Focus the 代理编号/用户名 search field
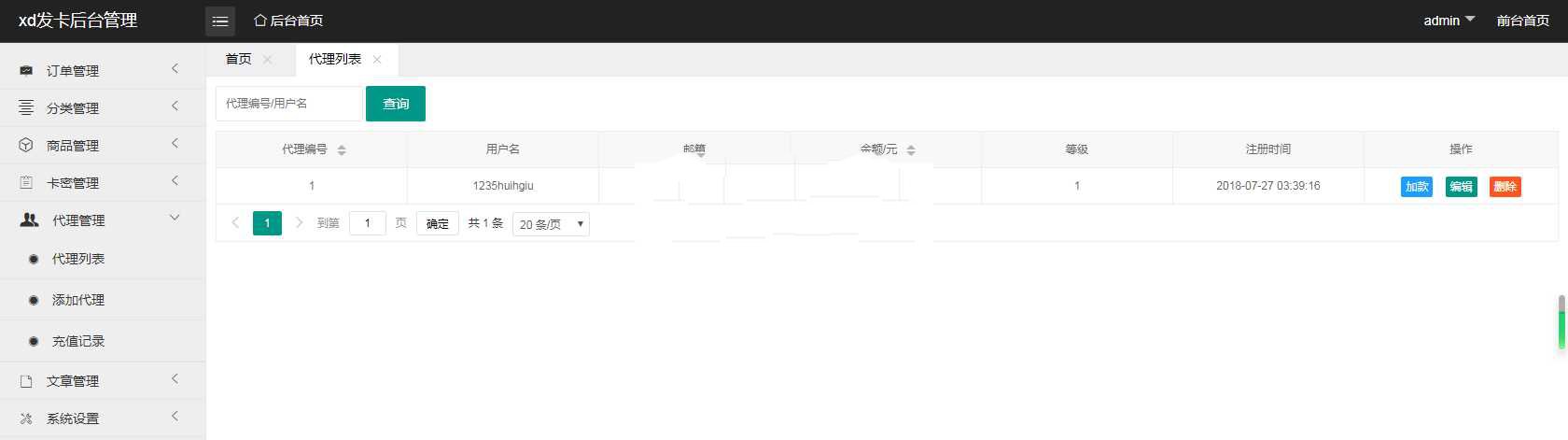The height and width of the screenshot is (440, 1568). click(x=288, y=104)
